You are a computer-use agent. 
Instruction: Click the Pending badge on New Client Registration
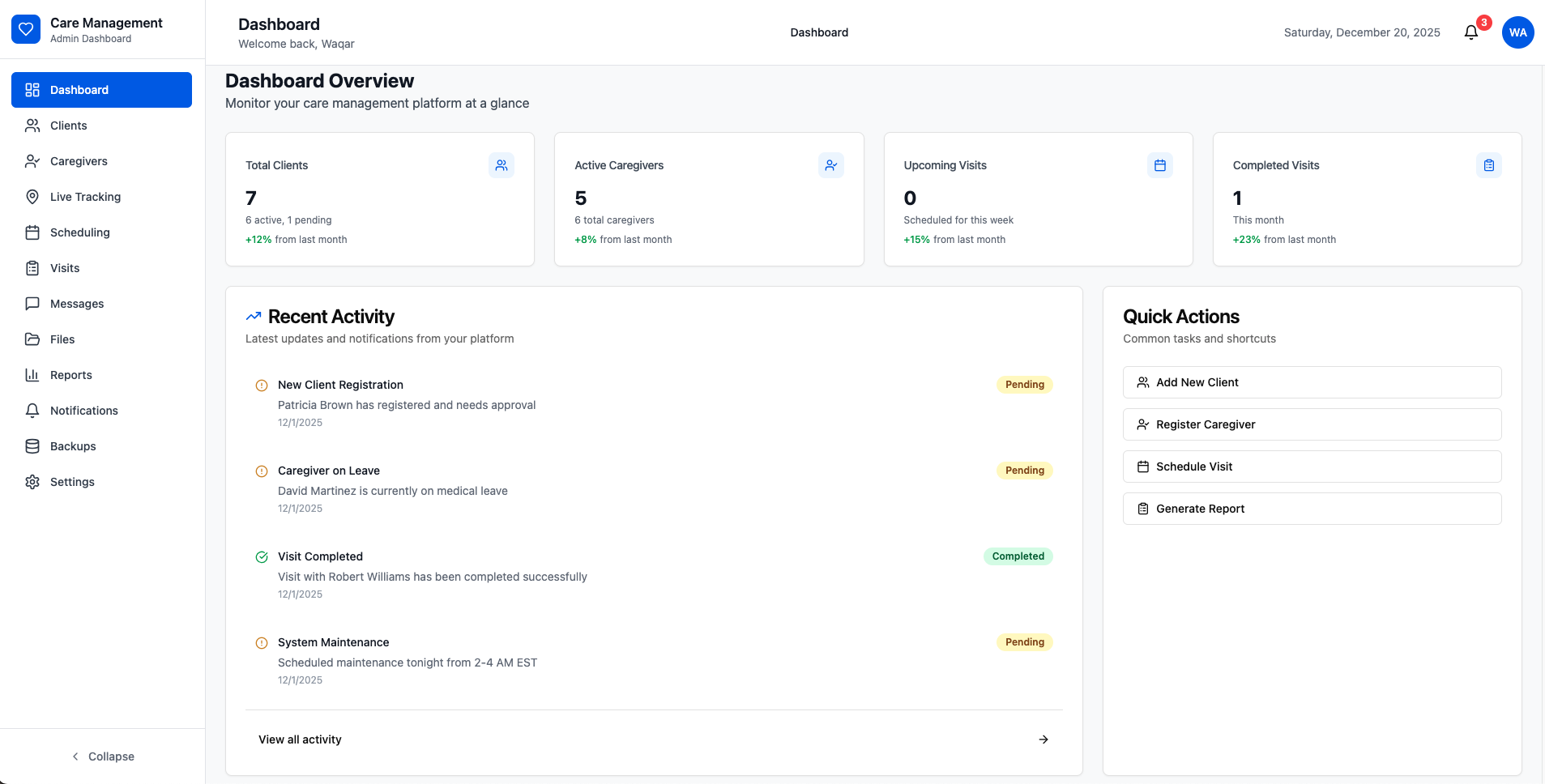1024,384
